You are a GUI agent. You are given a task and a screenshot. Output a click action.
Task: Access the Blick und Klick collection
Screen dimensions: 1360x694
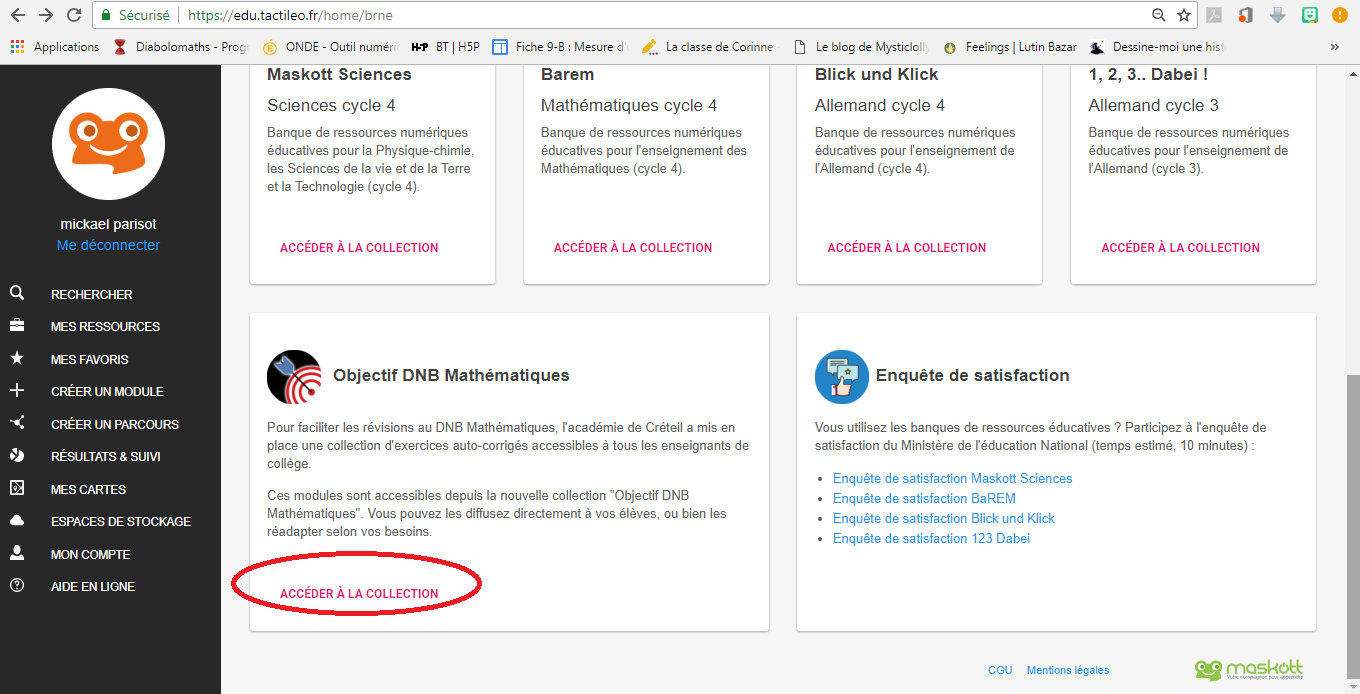tap(907, 248)
